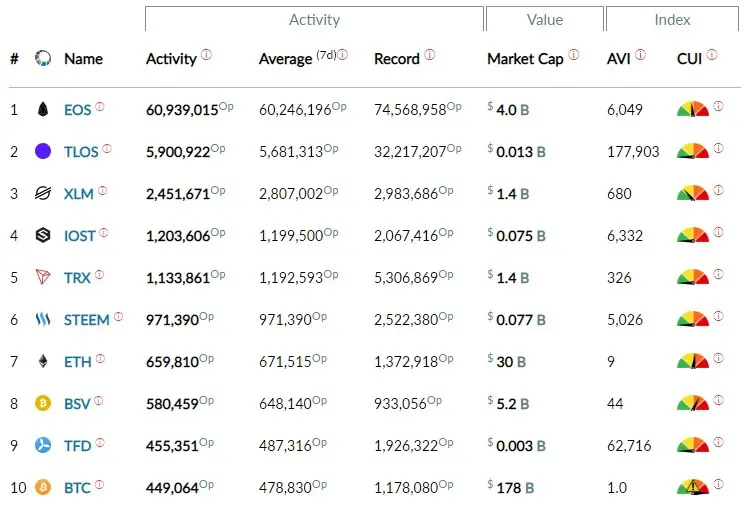Viewport: 745px width, 505px height.
Task: Open the BSV link
Action: point(77,404)
